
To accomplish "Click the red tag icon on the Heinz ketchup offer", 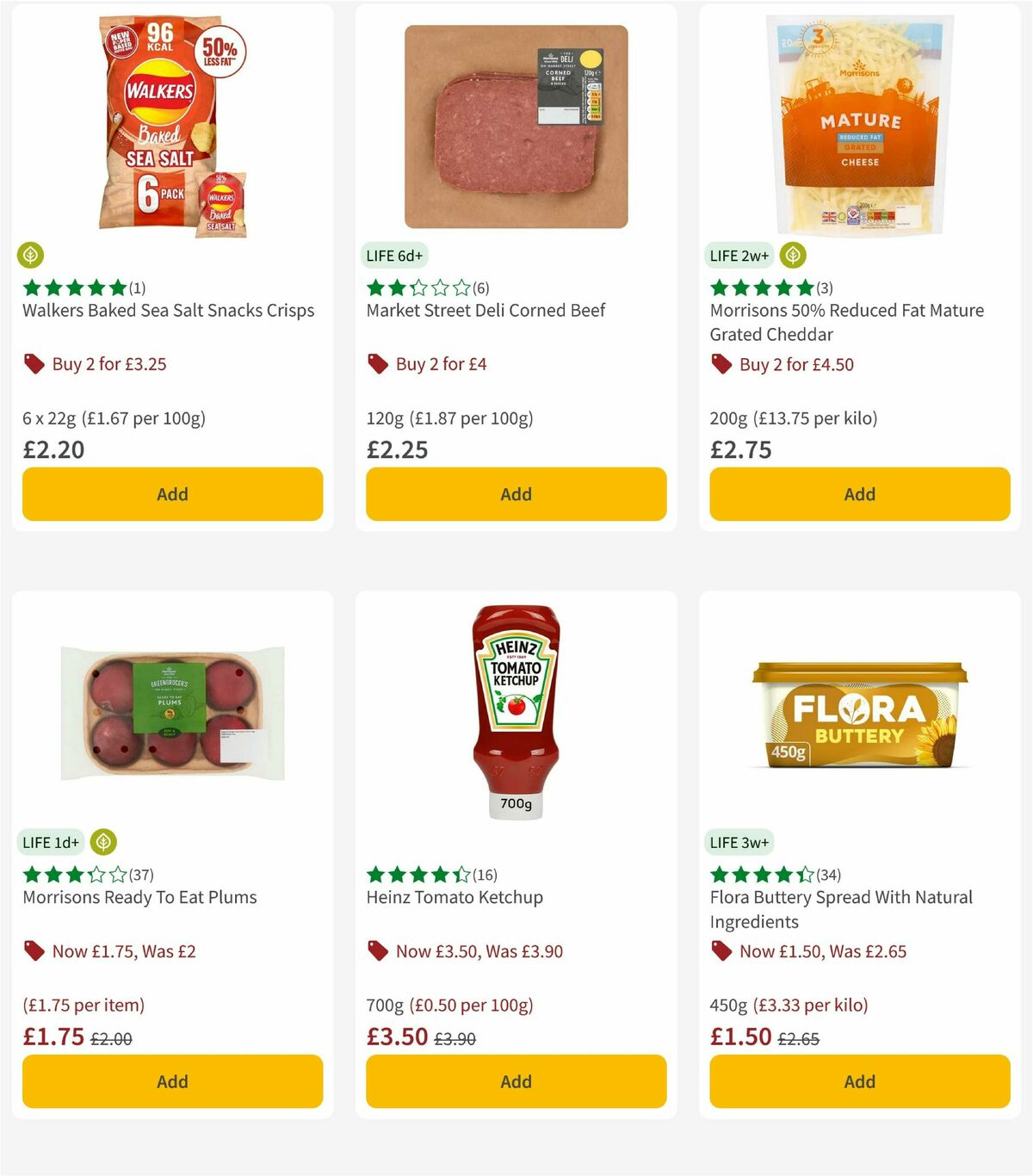I will [x=376, y=951].
